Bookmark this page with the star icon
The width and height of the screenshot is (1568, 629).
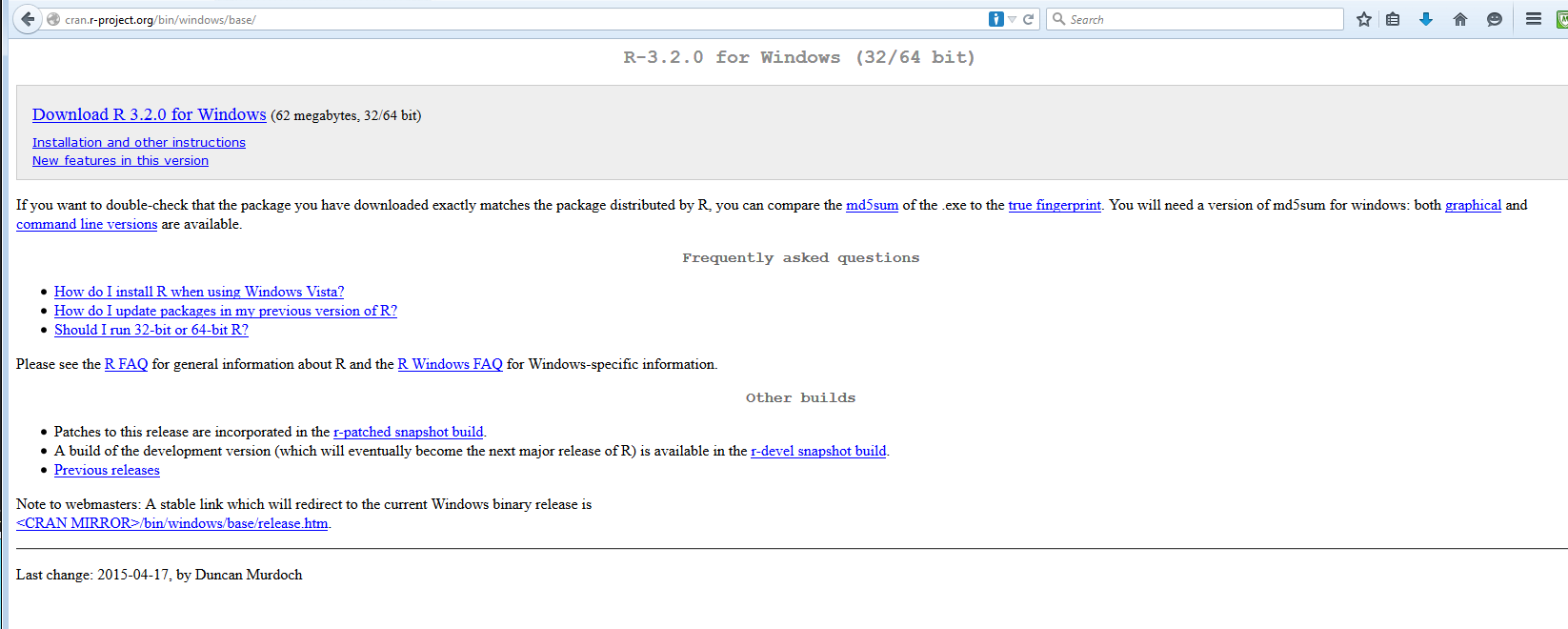point(1364,19)
